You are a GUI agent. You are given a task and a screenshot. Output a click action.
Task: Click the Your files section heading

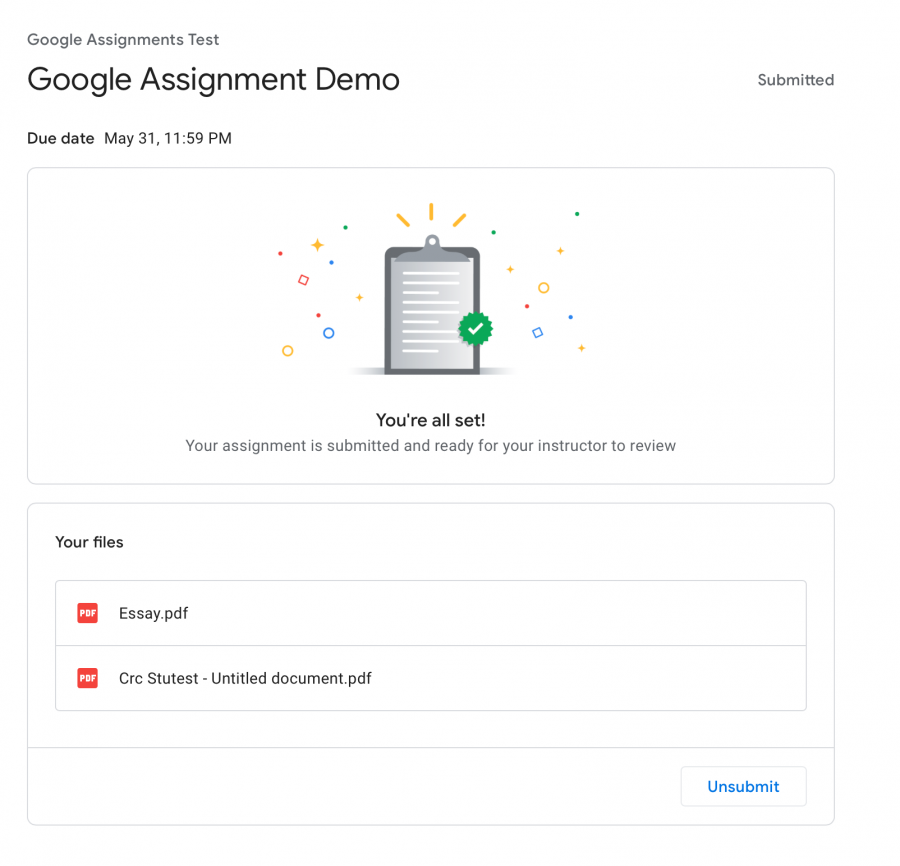(89, 542)
